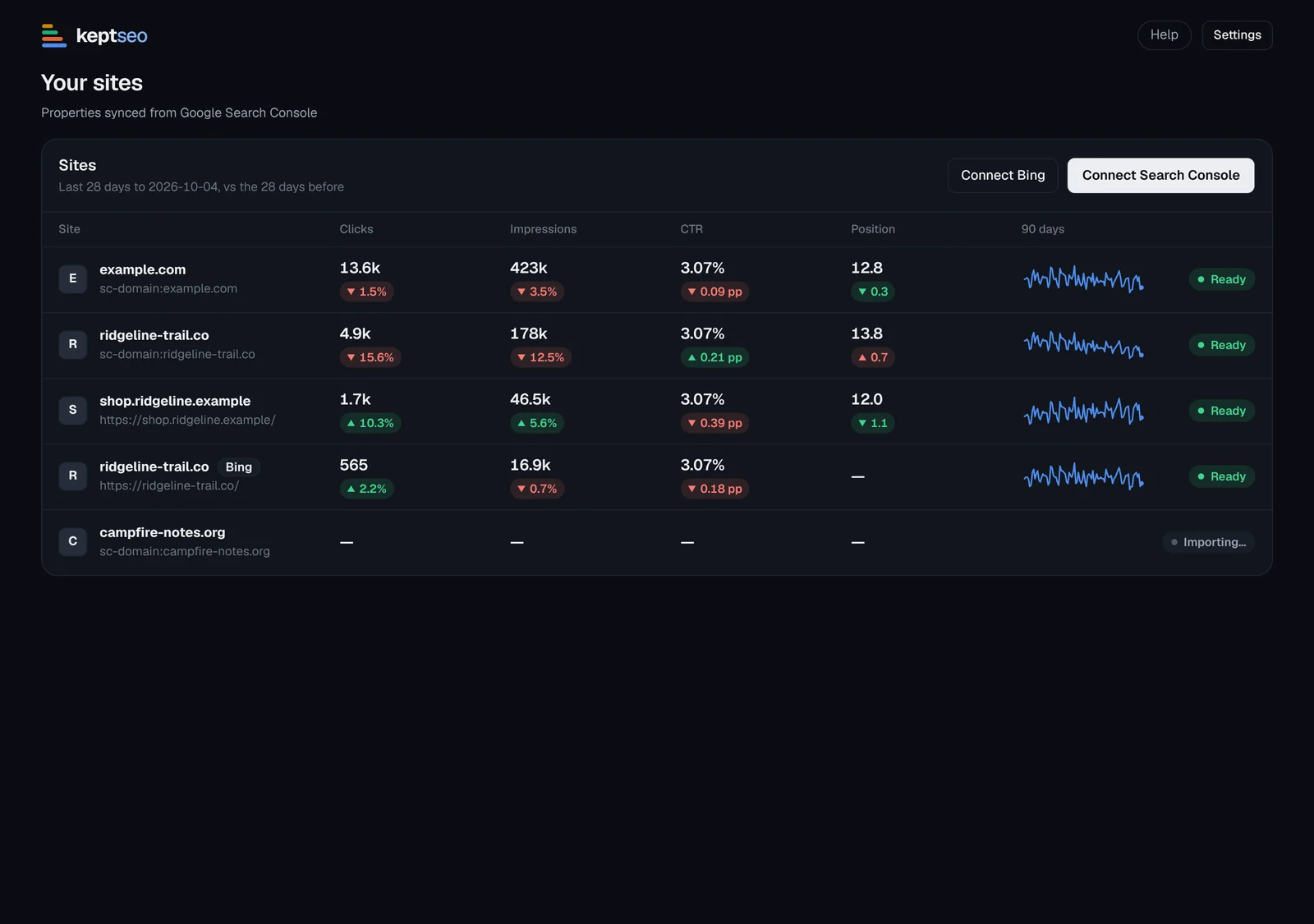This screenshot has width=1314, height=924.
Task: Click R avatar of the Bing ridgeline-trail.co row
Action: (73, 476)
